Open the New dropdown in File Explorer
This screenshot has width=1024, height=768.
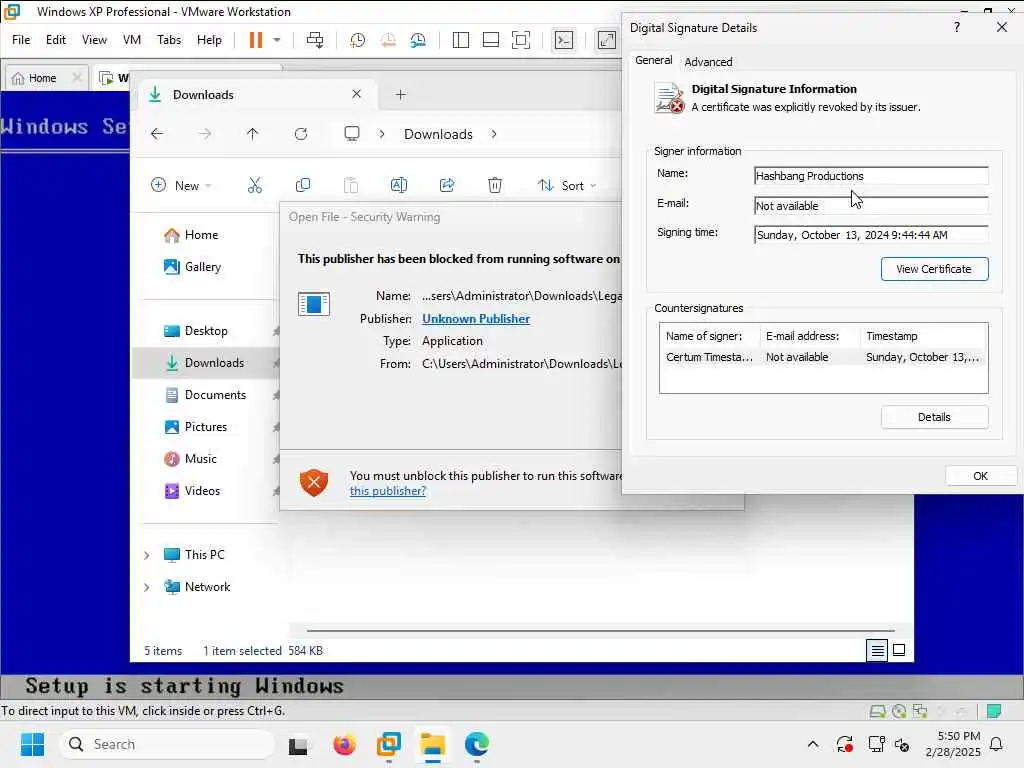182,185
